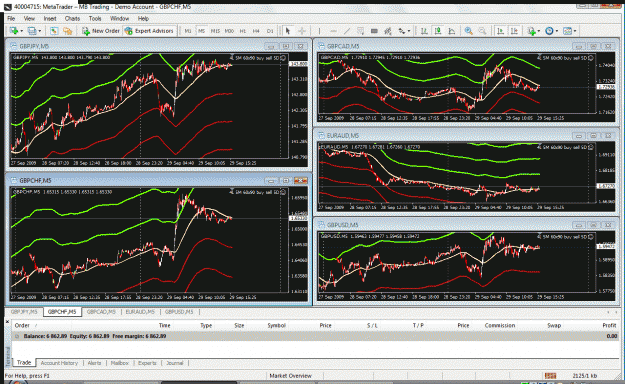
Task: Open the Charts menu
Action: pos(72,18)
